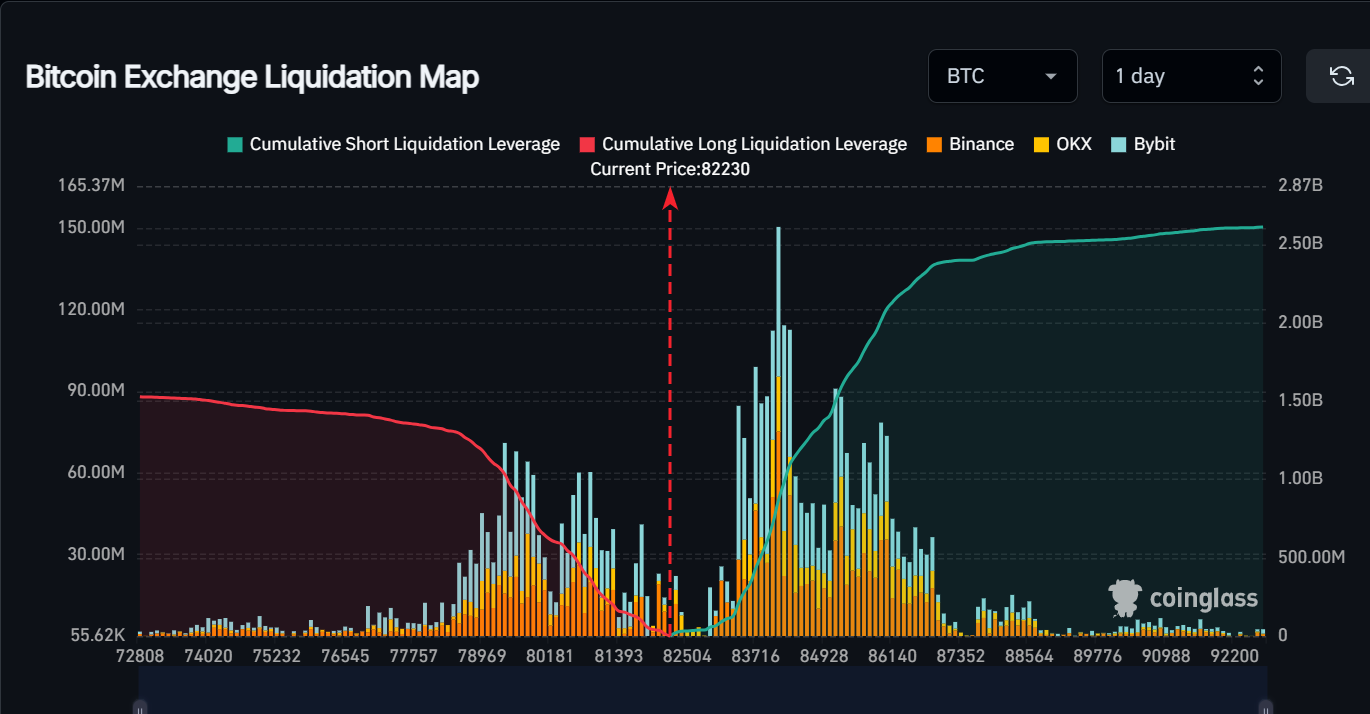Click the 500.00M right axis label

(1312, 556)
